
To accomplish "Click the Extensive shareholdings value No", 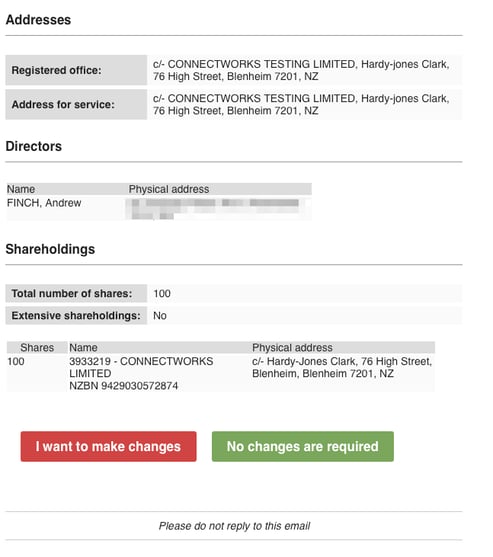I will pos(159,315).
